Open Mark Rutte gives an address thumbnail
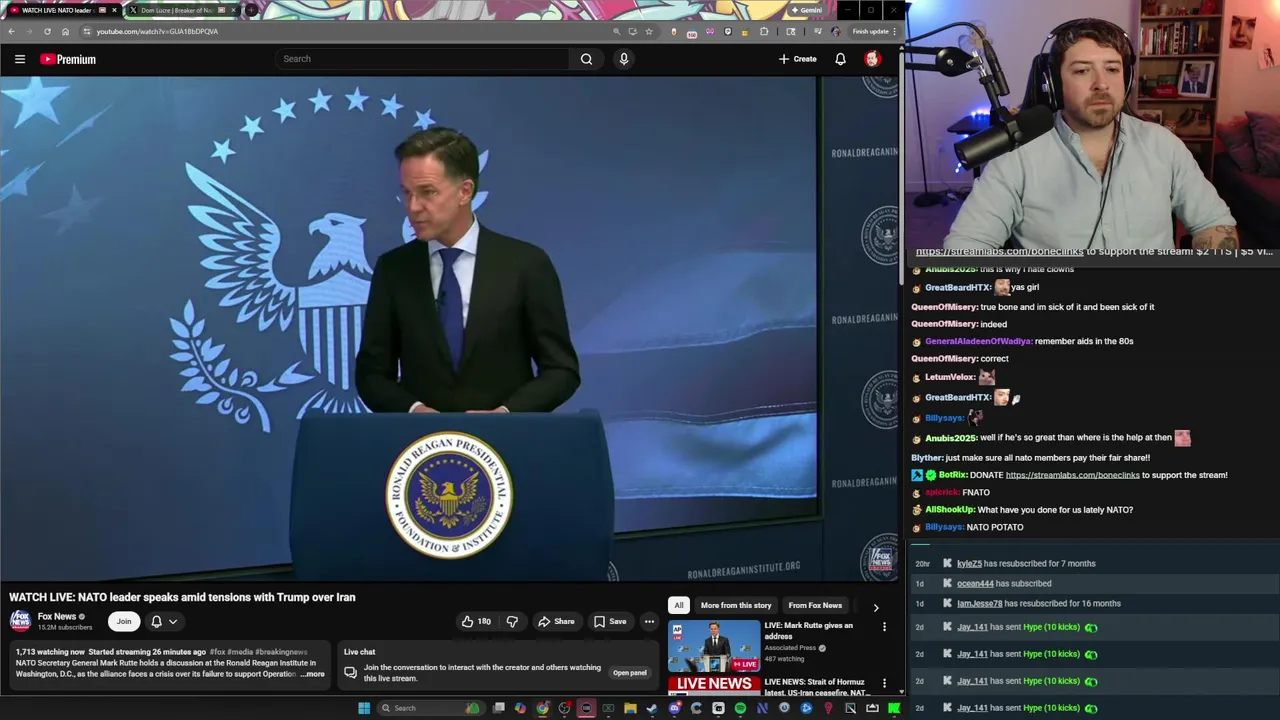1280x720 pixels. [x=714, y=646]
